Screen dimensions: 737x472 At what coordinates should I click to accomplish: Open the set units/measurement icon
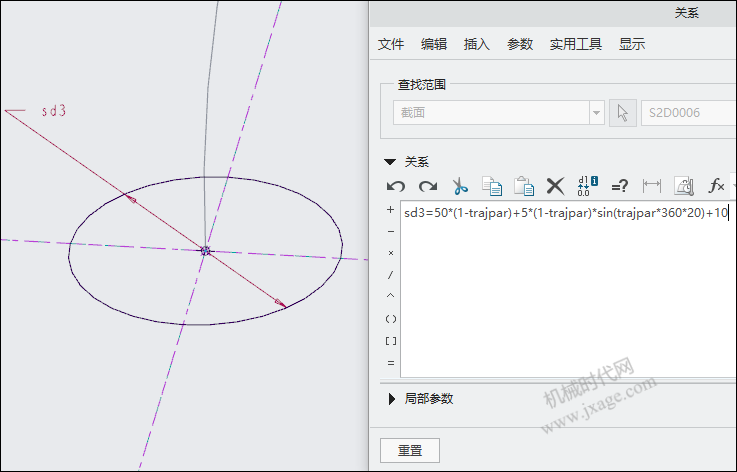pos(684,186)
